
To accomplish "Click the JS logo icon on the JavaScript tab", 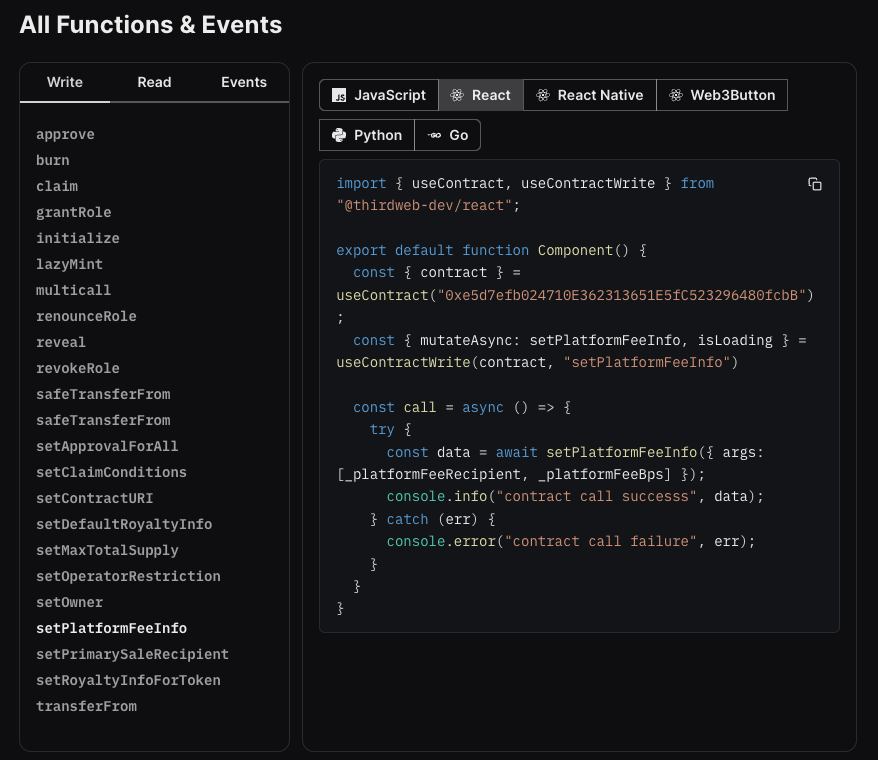I will coord(339,95).
